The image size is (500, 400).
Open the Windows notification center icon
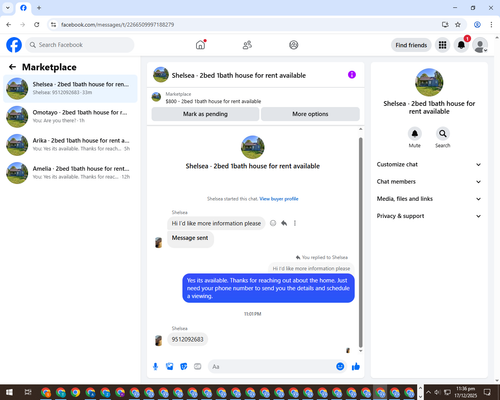click(487, 392)
